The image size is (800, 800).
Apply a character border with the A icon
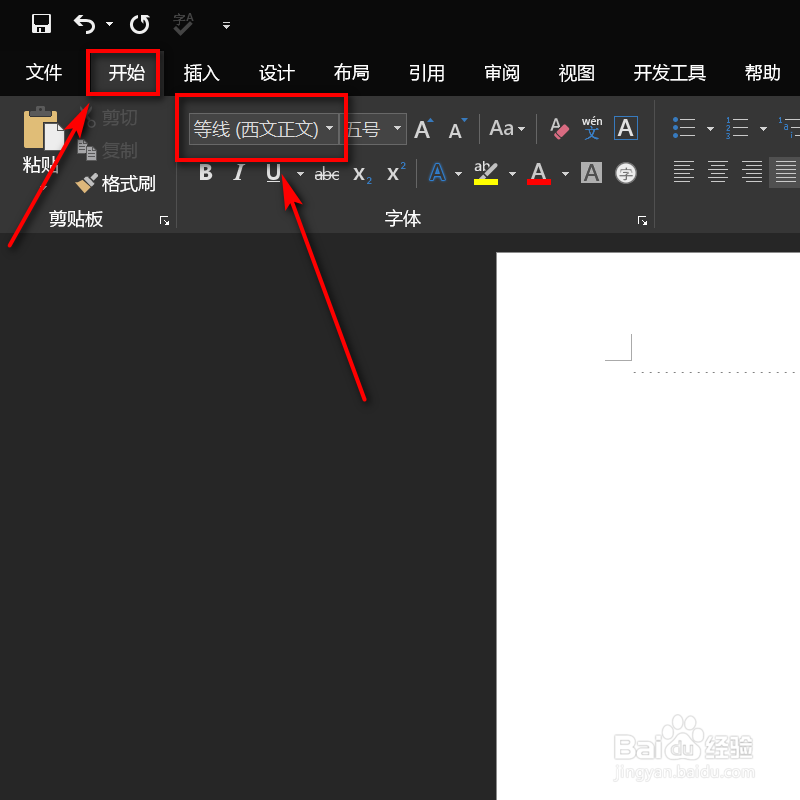point(625,128)
